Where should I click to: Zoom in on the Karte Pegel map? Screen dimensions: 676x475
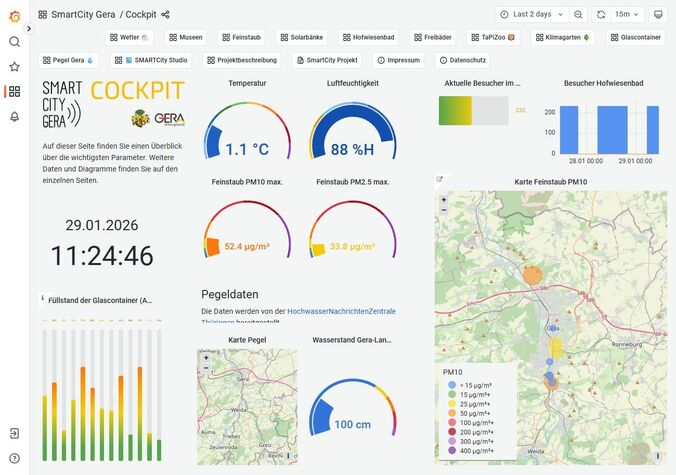(x=206, y=358)
